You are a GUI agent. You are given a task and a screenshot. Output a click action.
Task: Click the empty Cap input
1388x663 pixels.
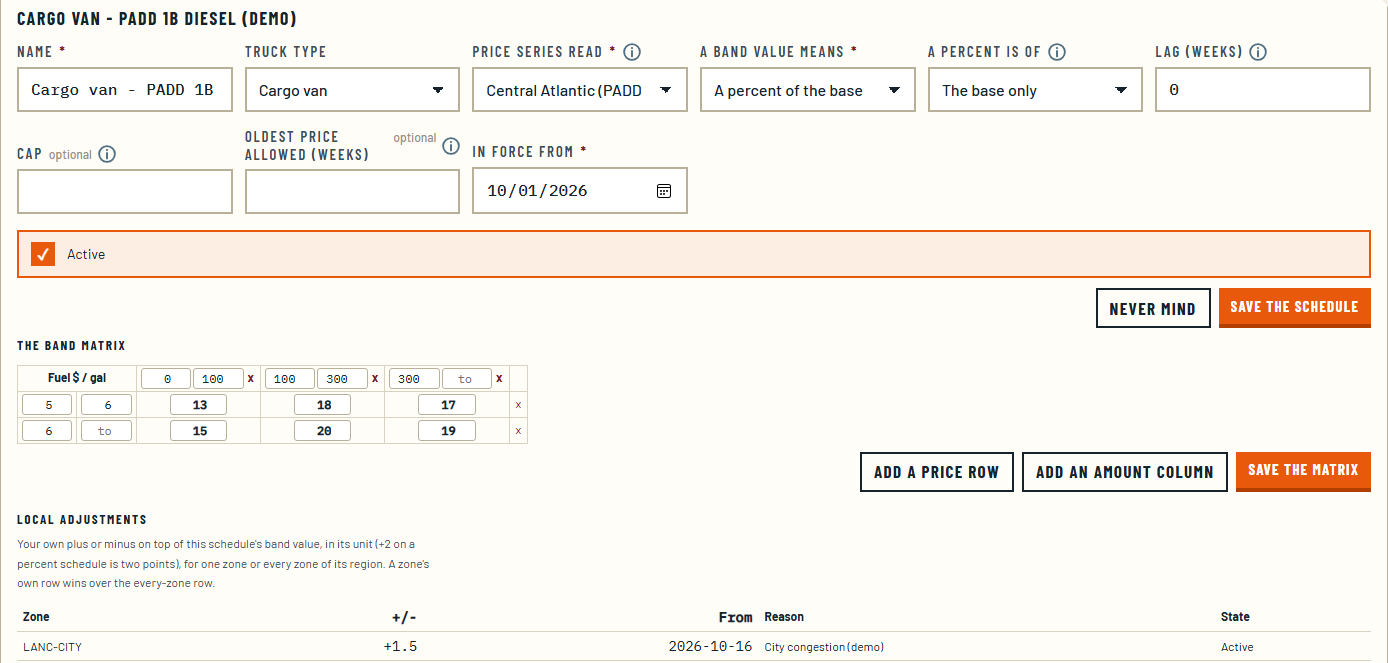[125, 191]
